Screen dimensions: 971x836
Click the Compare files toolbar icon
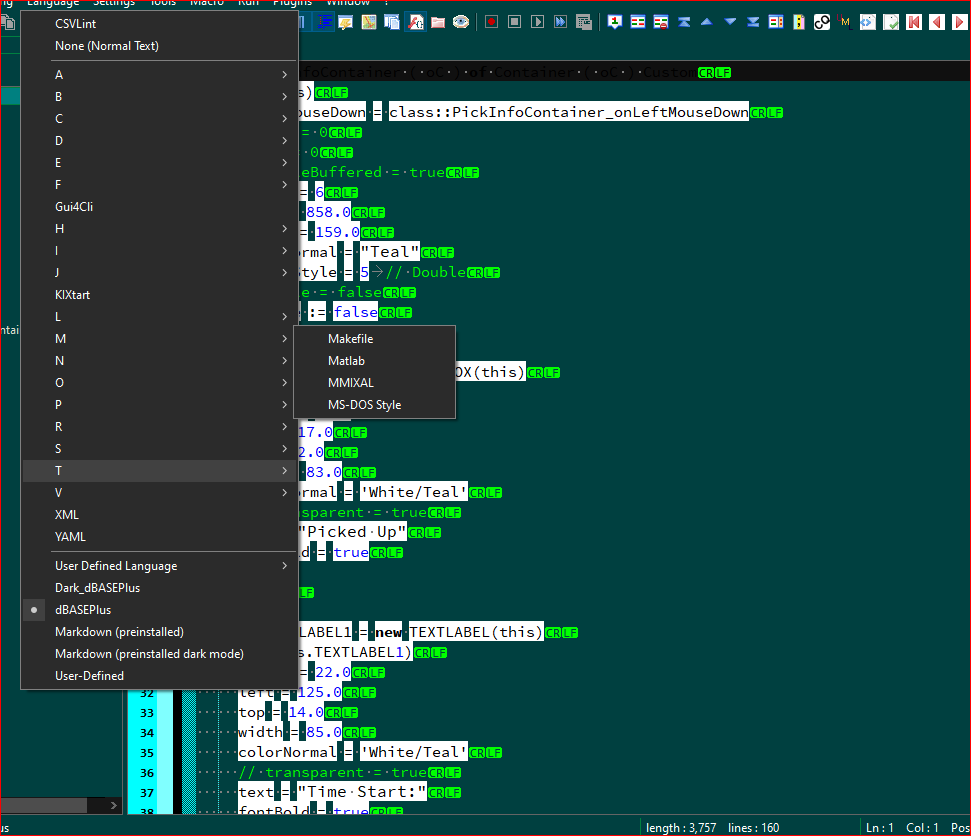coord(638,22)
